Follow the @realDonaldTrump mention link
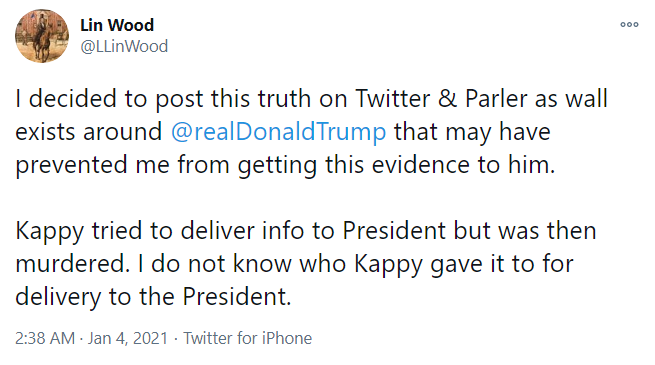This screenshot has width=655, height=365. (x=279, y=132)
